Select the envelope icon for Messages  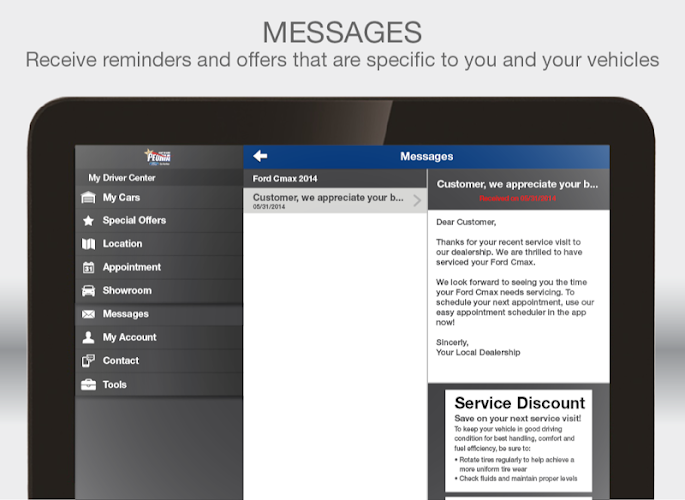tap(88, 314)
